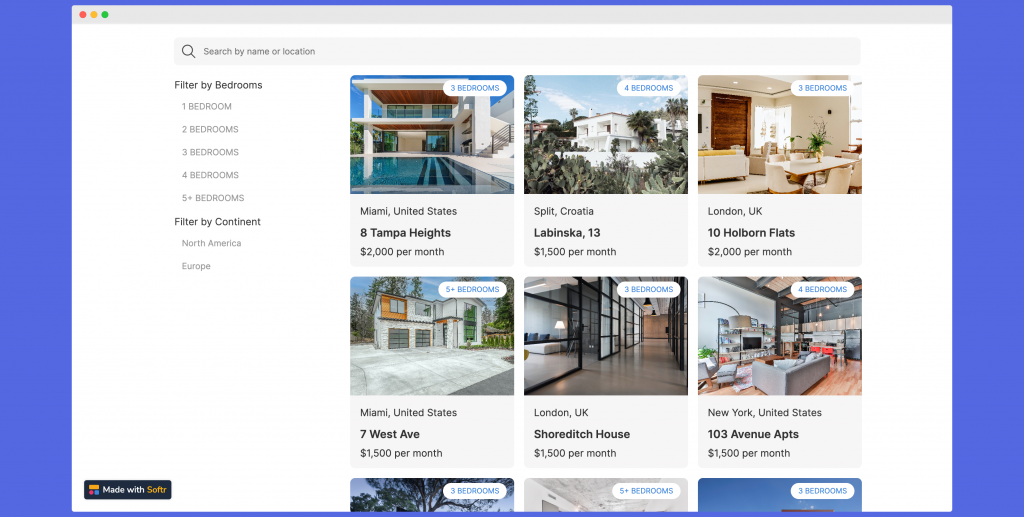Click the yellow minimize window button
Screen dimensions: 1024x517
(94, 14)
